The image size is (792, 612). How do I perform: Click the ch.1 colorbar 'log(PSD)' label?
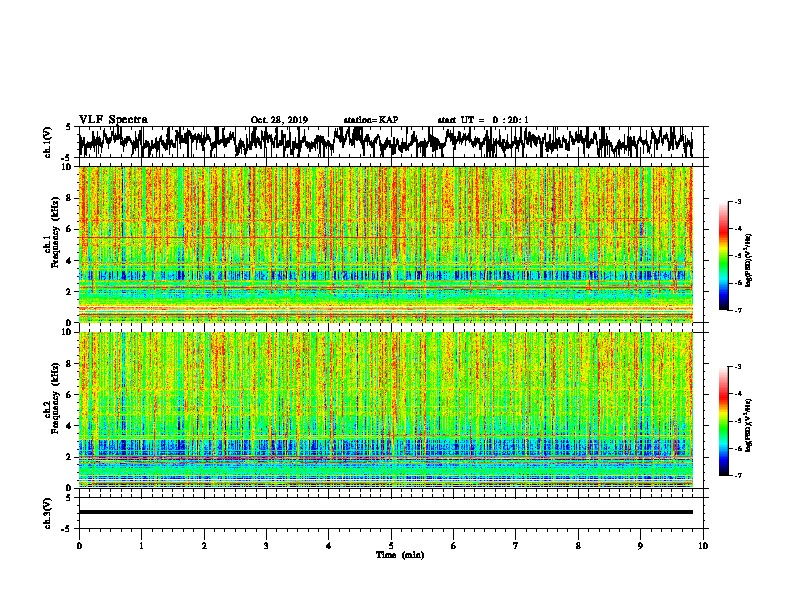tap(748, 261)
